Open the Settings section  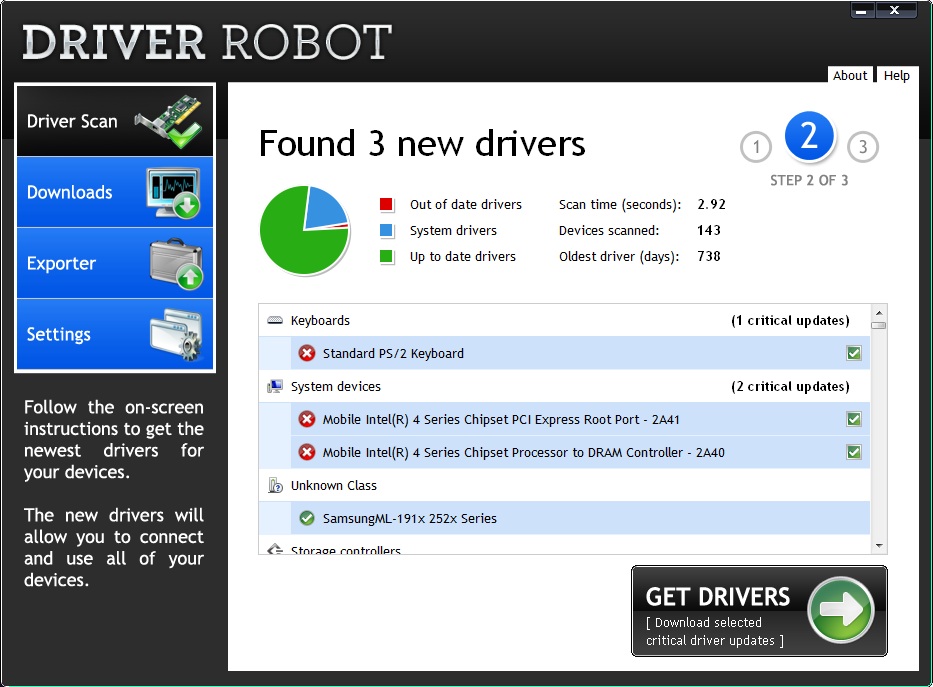115,334
